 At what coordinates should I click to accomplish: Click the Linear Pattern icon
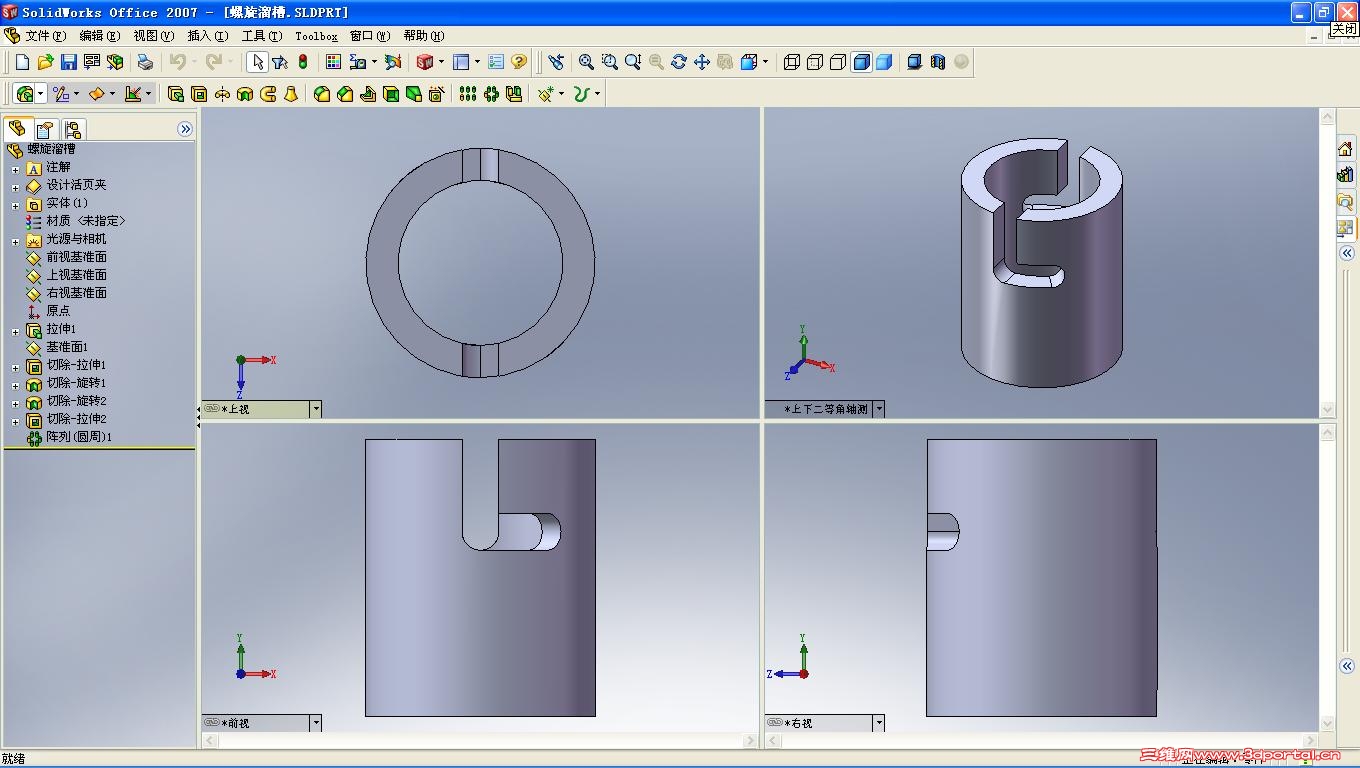coord(467,94)
